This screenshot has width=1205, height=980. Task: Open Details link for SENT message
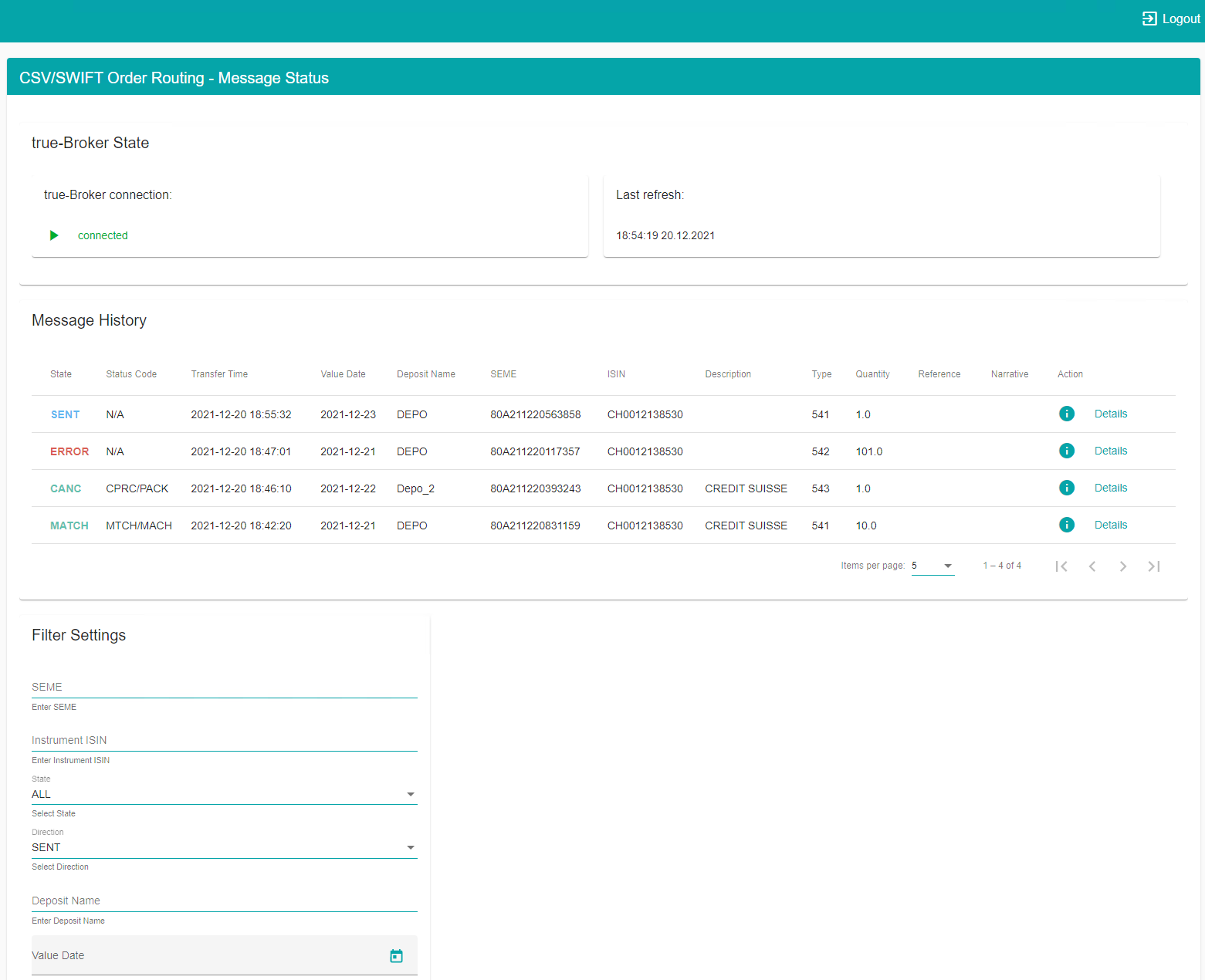coord(1111,414)
